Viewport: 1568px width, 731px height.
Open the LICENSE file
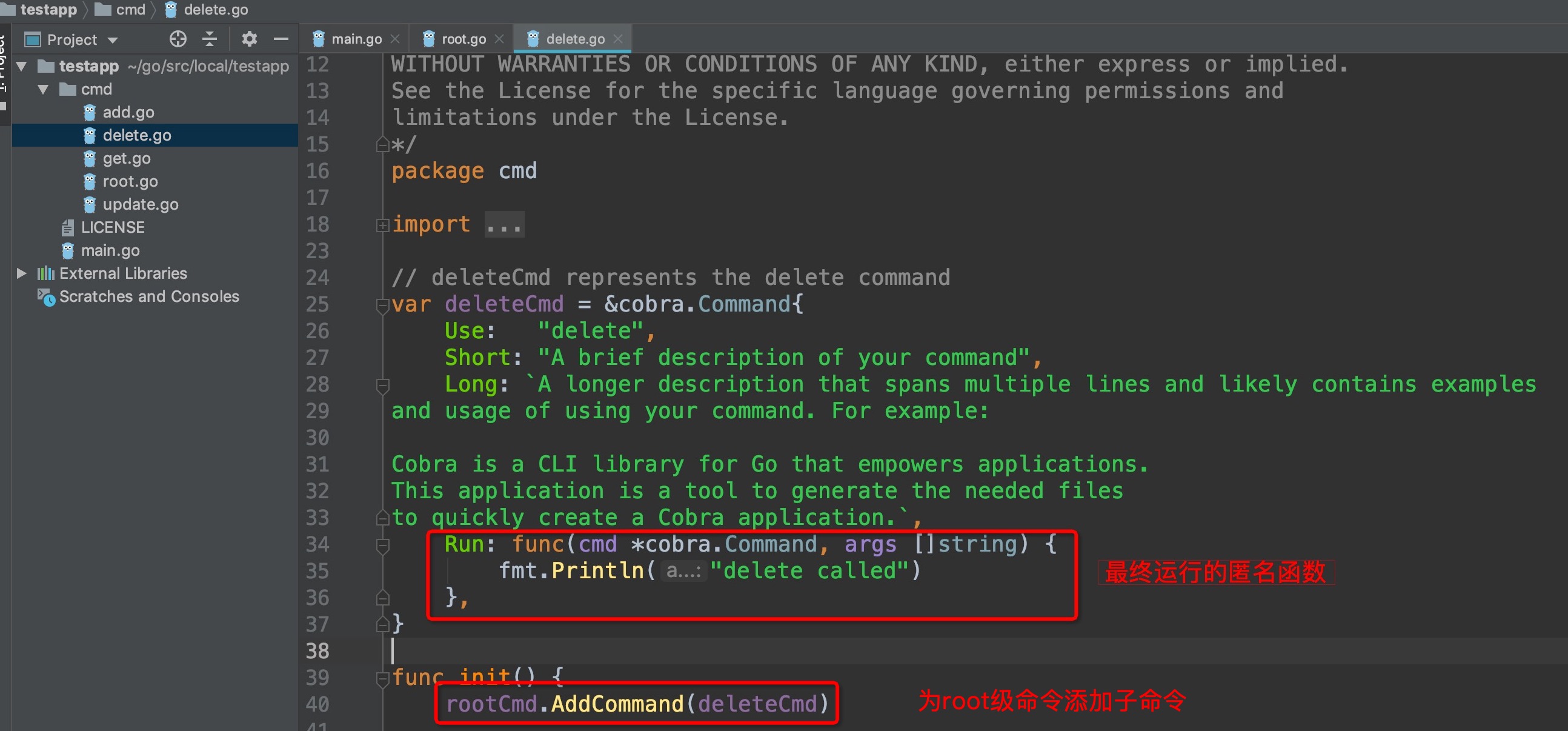point(113,227)
